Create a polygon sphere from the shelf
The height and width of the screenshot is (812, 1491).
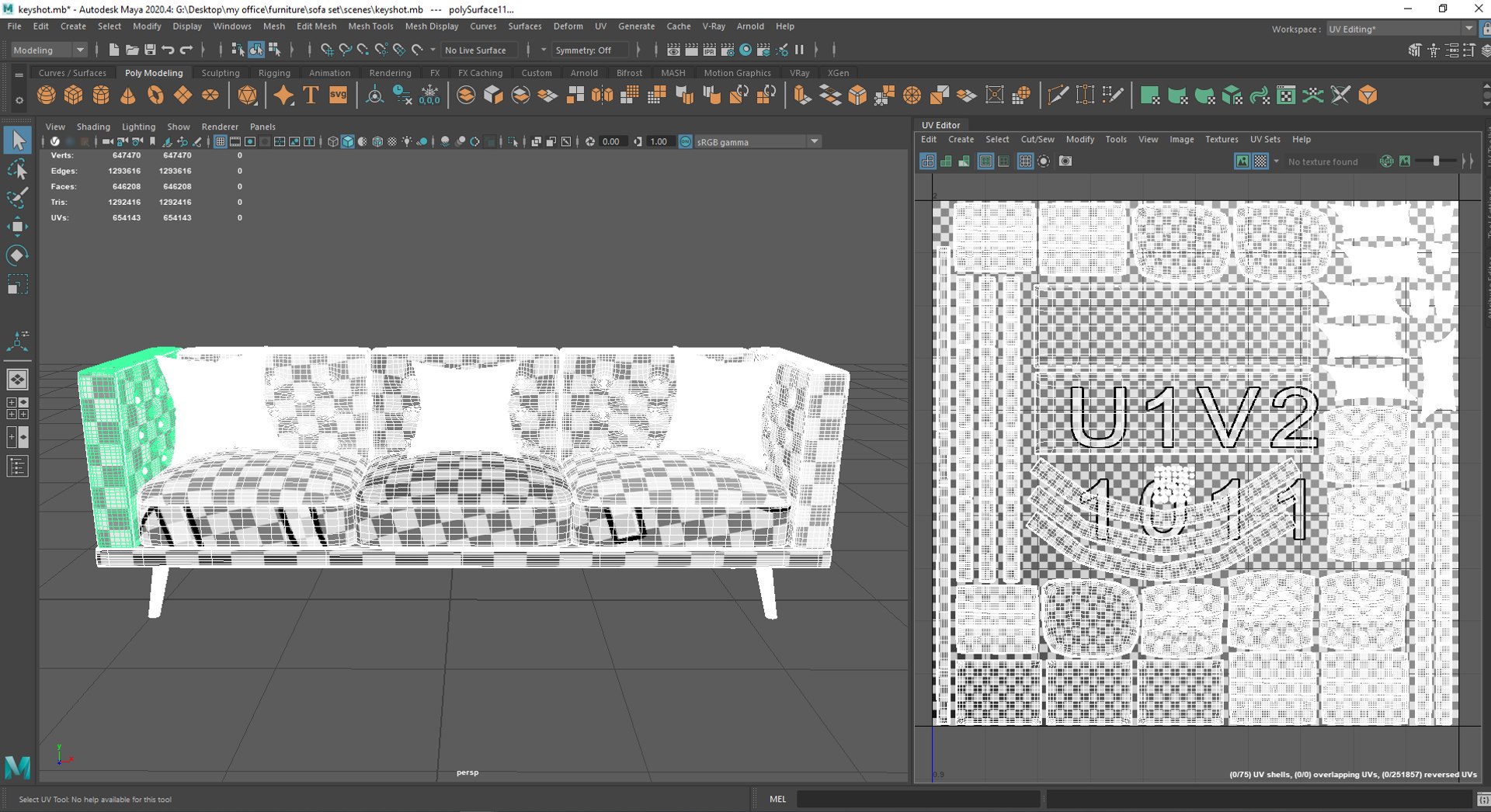tap(47, 95)
